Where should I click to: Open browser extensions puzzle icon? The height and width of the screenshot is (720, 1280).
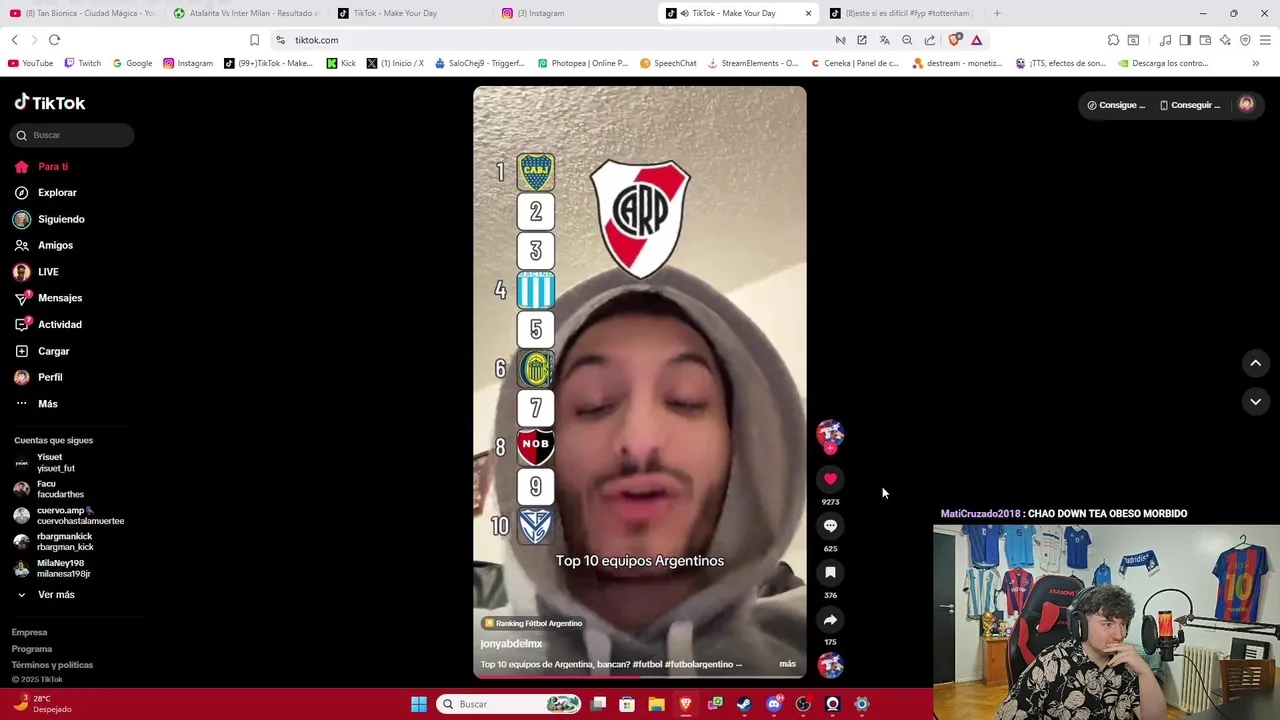[1113, 40]
